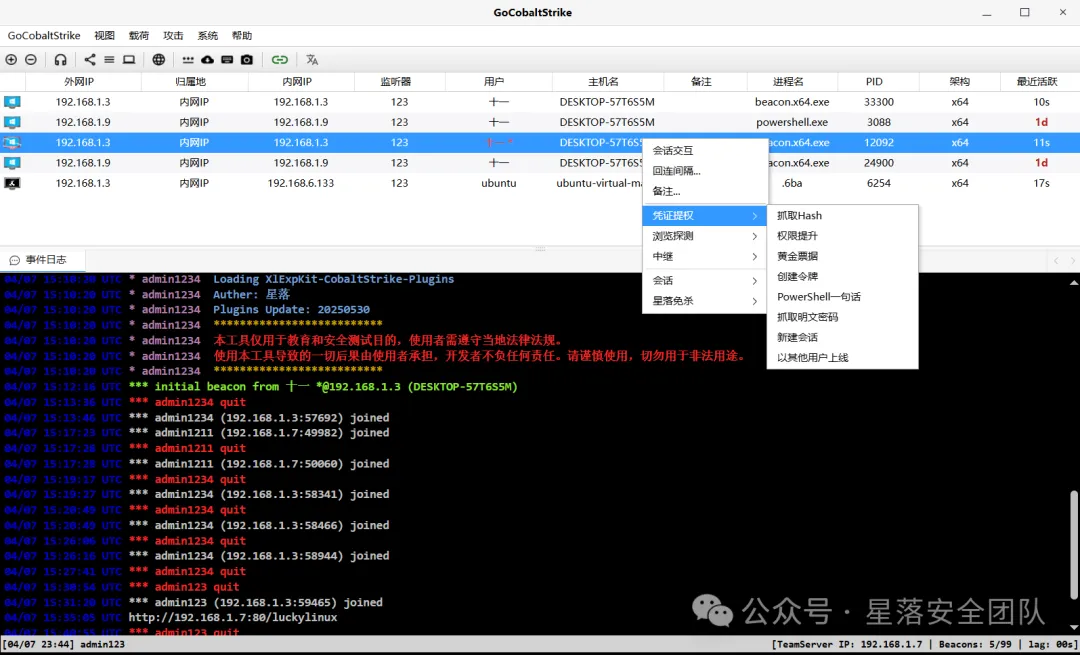This screenshot has width=1080, height=655.
Task: Click PID 33300 cell
Action: tap(878, 102)
